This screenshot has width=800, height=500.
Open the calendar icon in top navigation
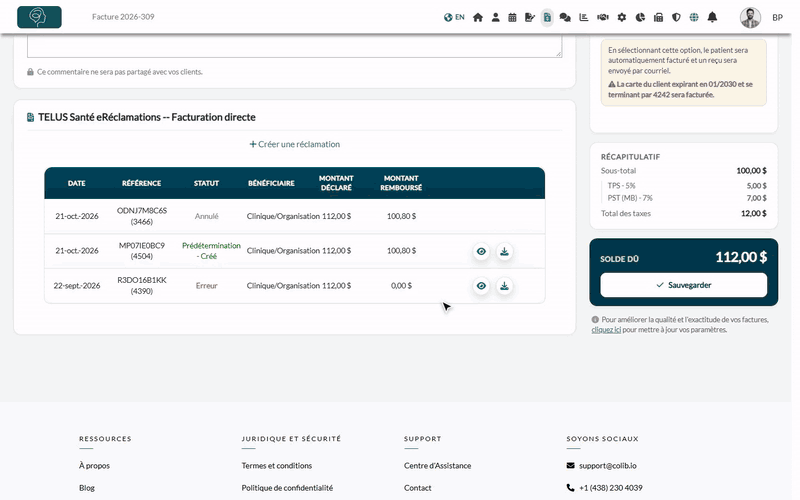(512, 17)
